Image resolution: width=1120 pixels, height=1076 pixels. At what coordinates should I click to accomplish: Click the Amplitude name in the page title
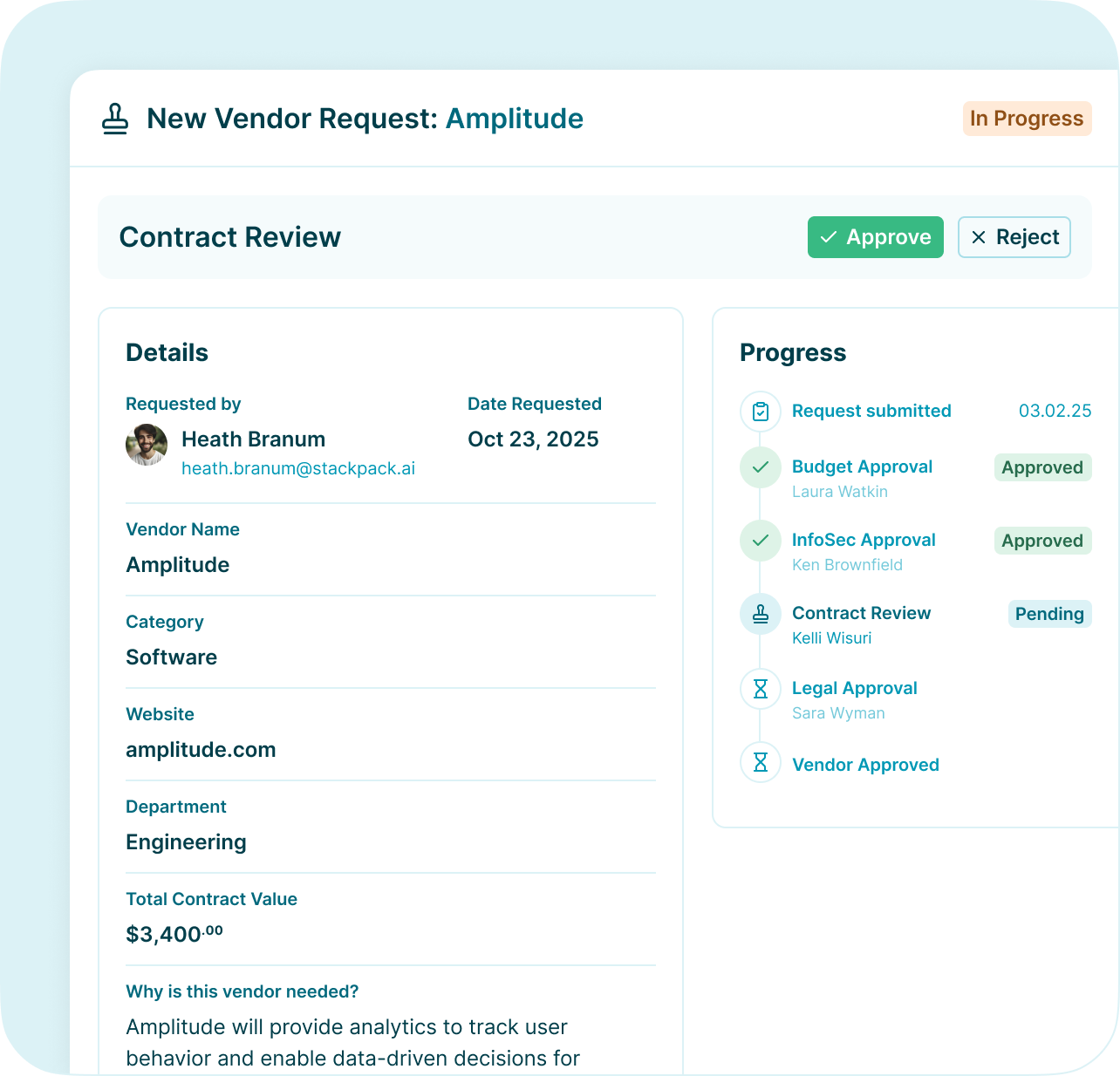click(x=515, y=119)
